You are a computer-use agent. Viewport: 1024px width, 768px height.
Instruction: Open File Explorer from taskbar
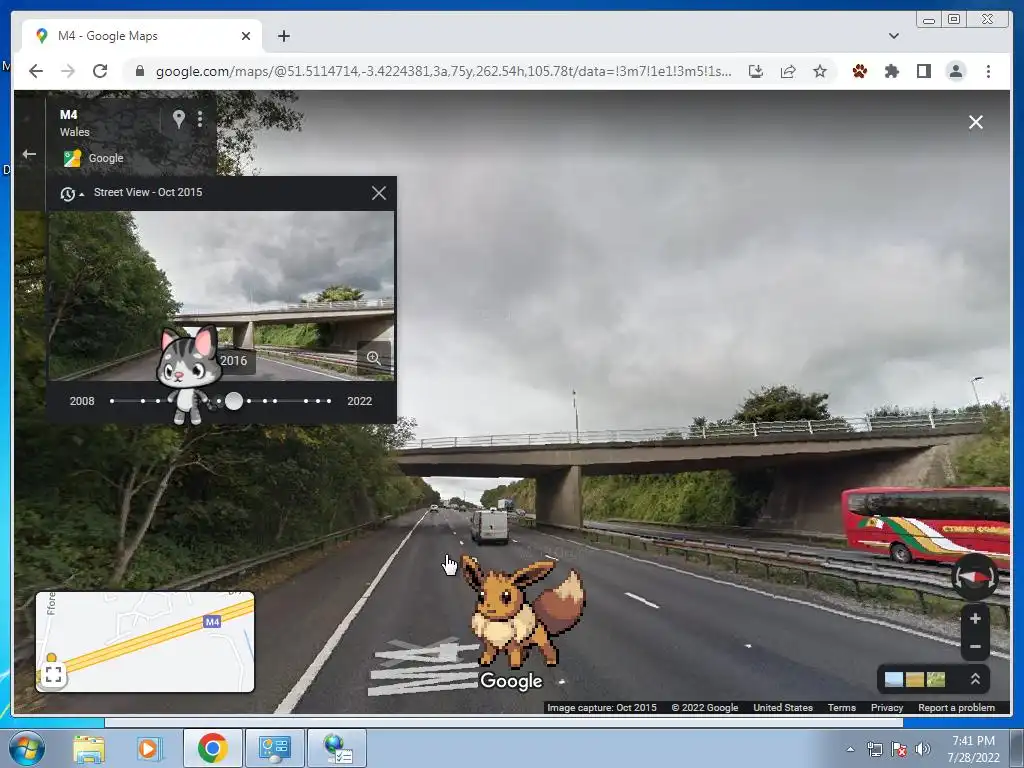89,748
